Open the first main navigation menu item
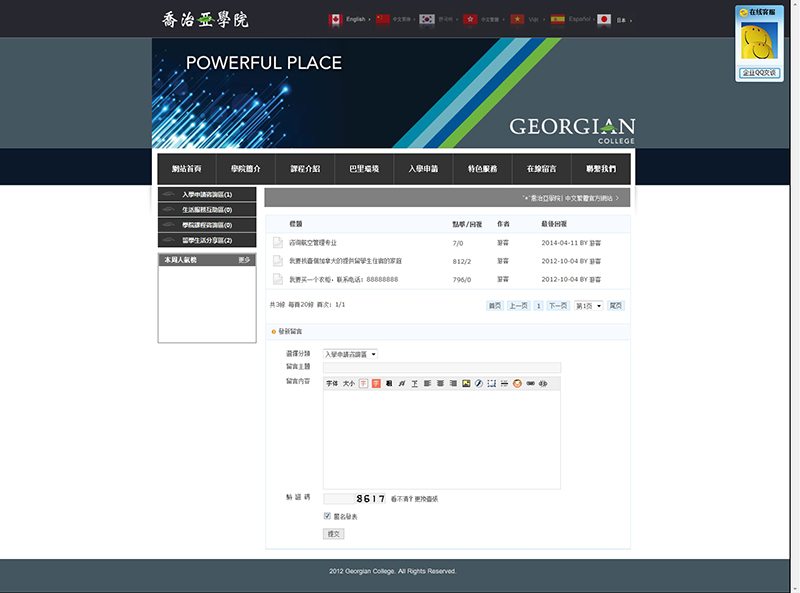The image size is (800, 593). (x=187, y=169)
